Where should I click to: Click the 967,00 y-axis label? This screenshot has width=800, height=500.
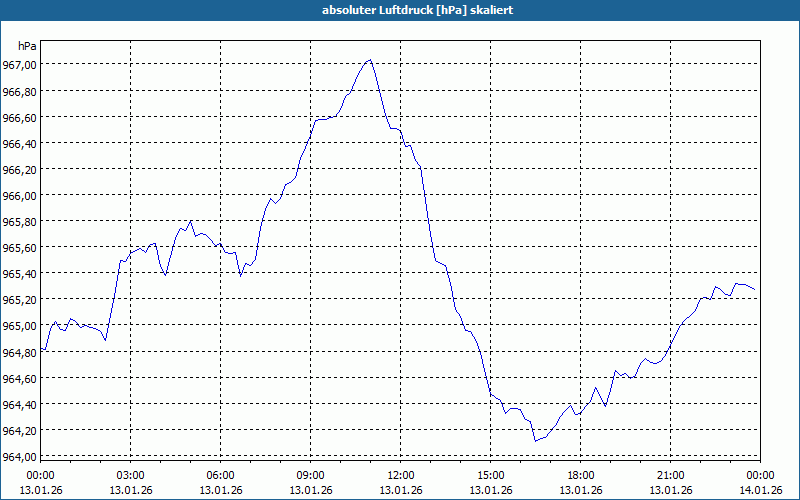(x=20, y=65)
